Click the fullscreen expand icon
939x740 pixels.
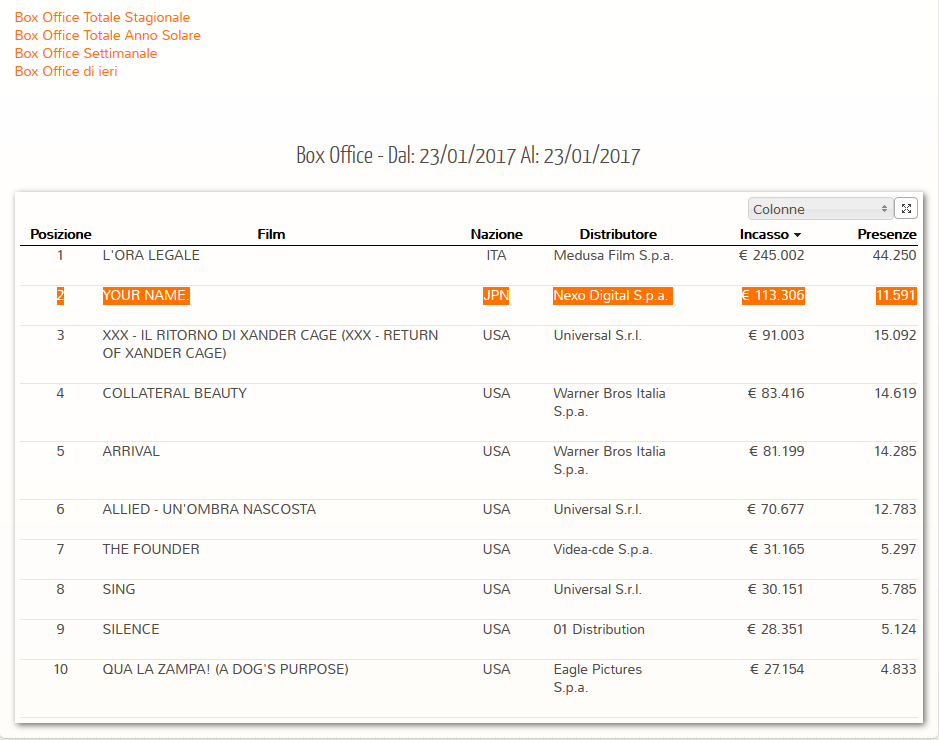[x=906, y=208]
